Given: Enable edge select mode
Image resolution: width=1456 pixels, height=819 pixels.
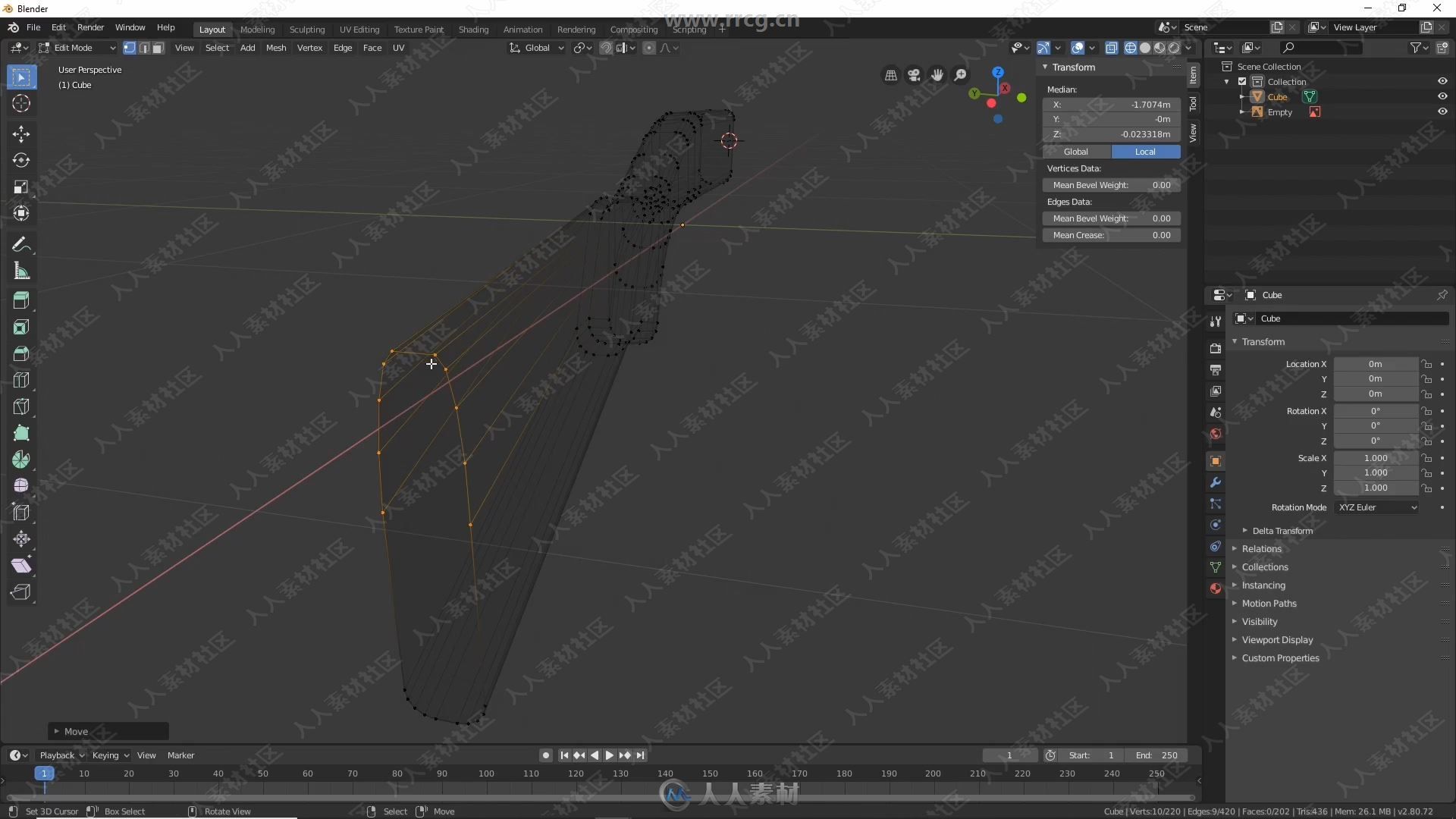Looking at the screenshot, I should (144, 48).
